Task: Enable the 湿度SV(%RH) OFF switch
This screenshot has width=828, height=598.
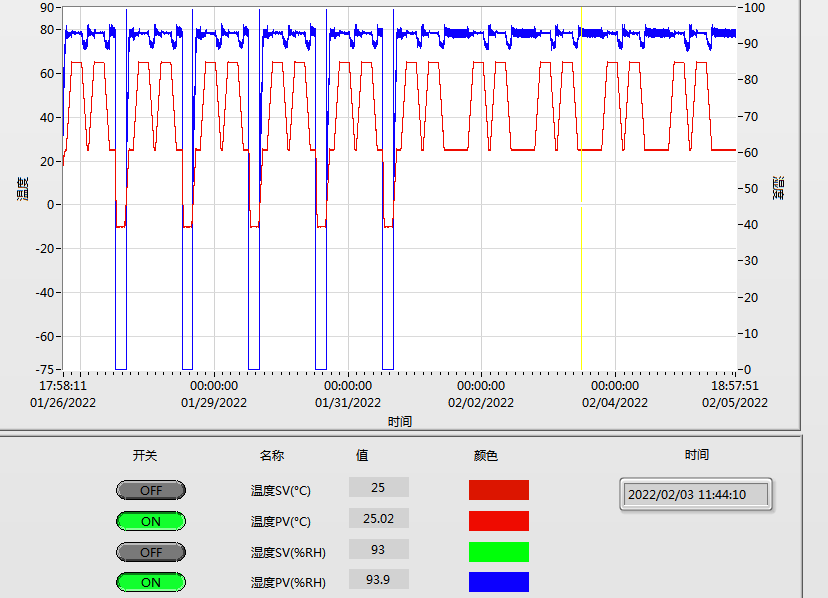Action: pyautogui.click(x=151, y=552)
